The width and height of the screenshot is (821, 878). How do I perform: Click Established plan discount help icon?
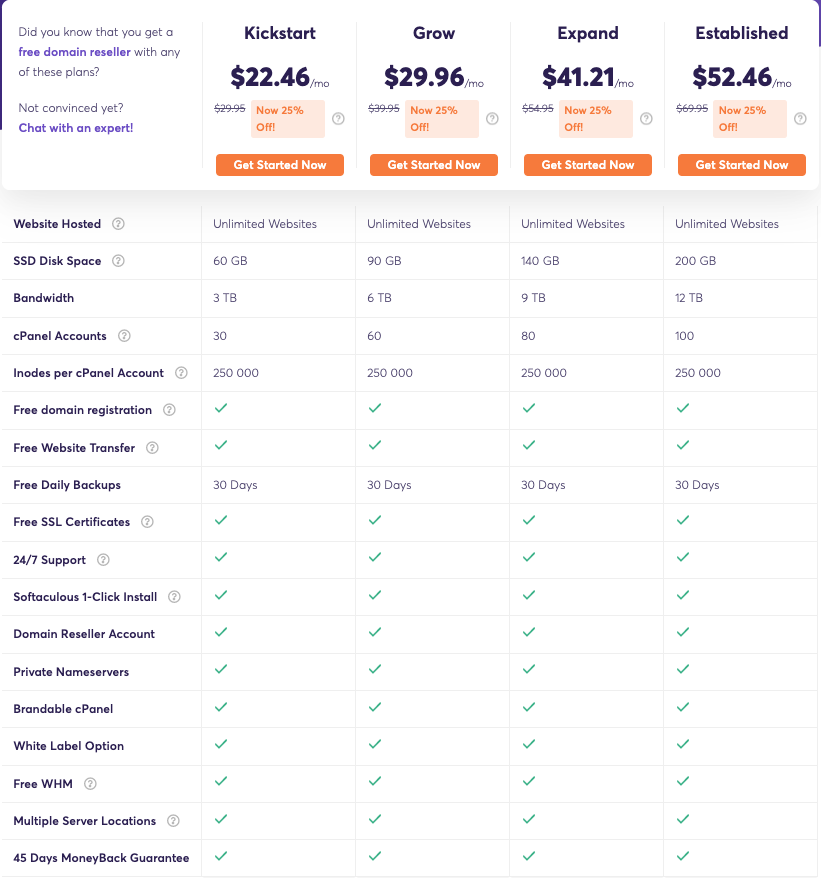click(x=800, y=119)
